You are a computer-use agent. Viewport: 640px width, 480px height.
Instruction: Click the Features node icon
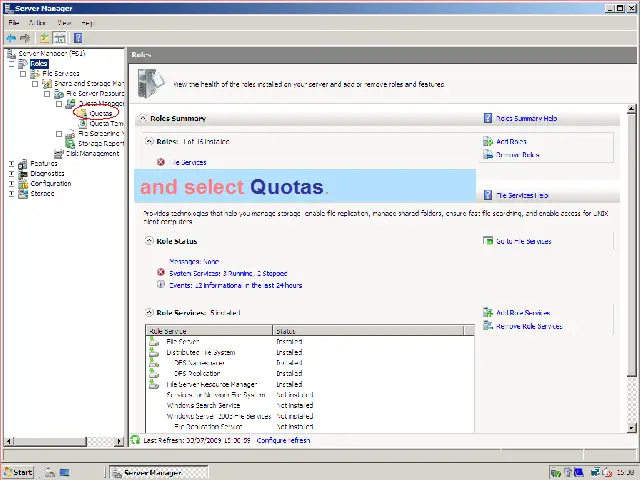[23, 164]
